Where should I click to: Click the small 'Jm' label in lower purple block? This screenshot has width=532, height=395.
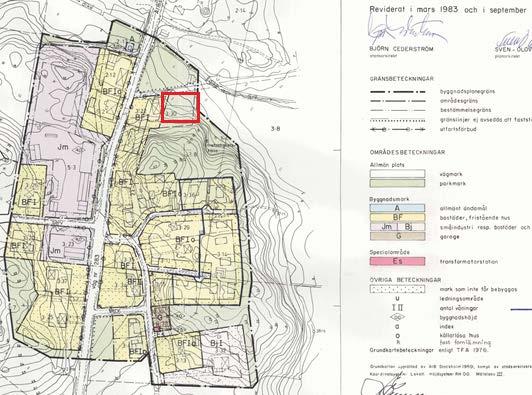[55, 251]
